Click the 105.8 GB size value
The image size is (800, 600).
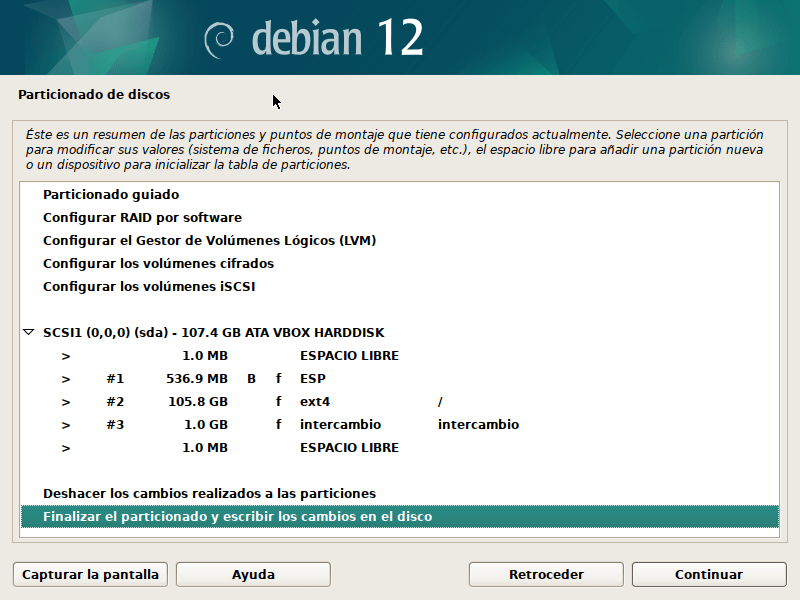198,402
